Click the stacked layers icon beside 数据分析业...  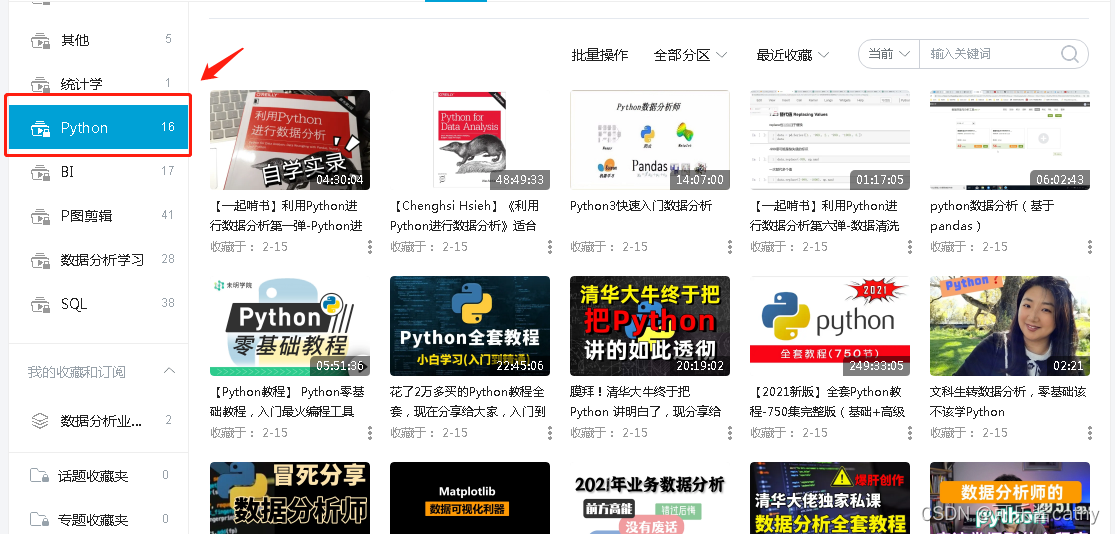[40, 420]
